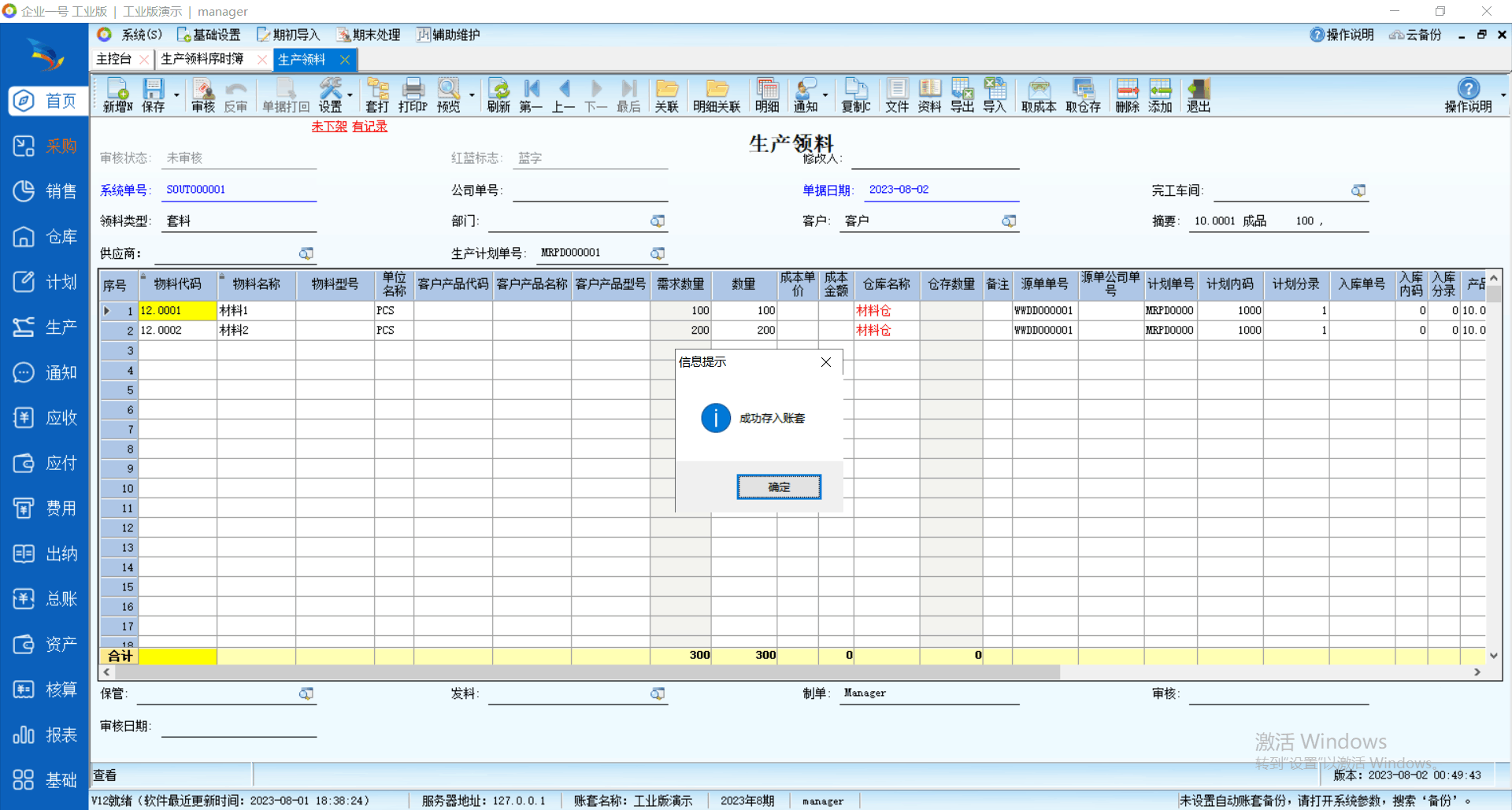Screen dimensions: 1512x810
Task: Expand the dropdown arrow beside 预览
Action: (x=472, y=95)
